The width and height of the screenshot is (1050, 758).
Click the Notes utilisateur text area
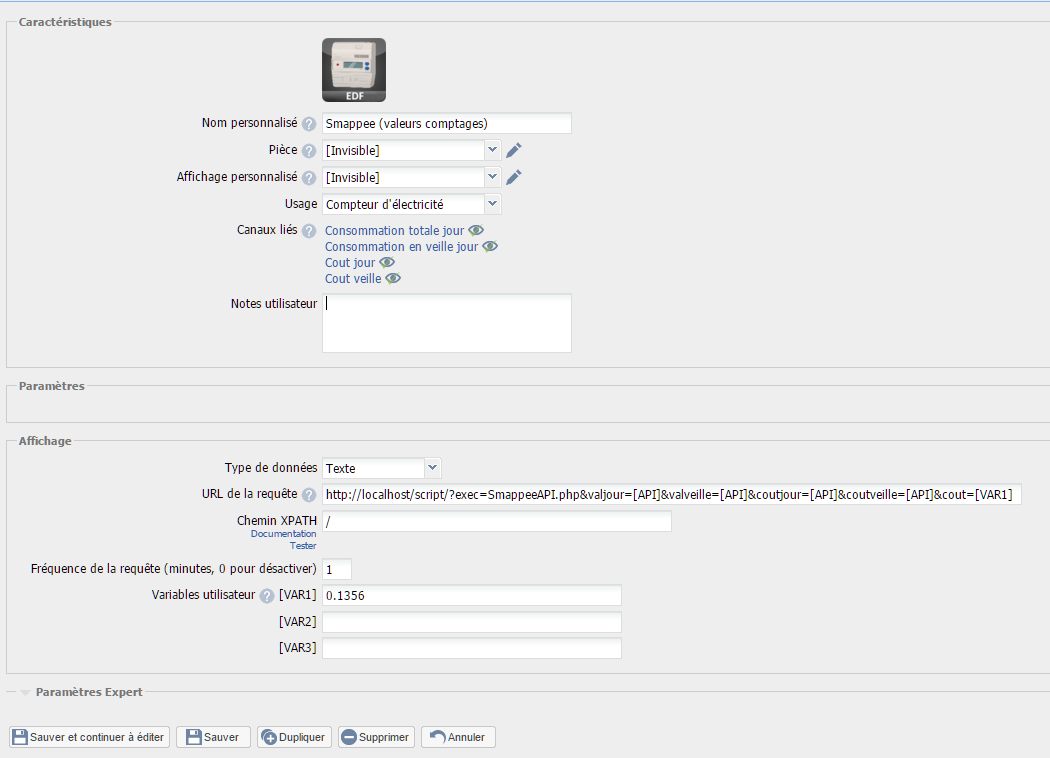coord(446,323)
